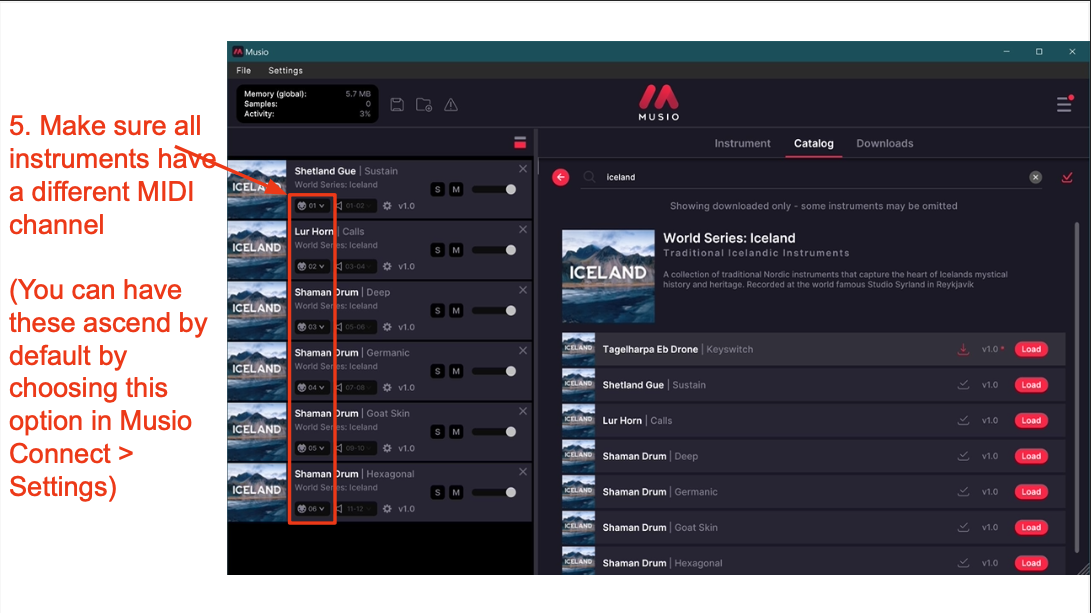Download the Tagelharpa Eb Drone instrument
The width and height of the screenshot is (1091, 613).
click(963, 349)
